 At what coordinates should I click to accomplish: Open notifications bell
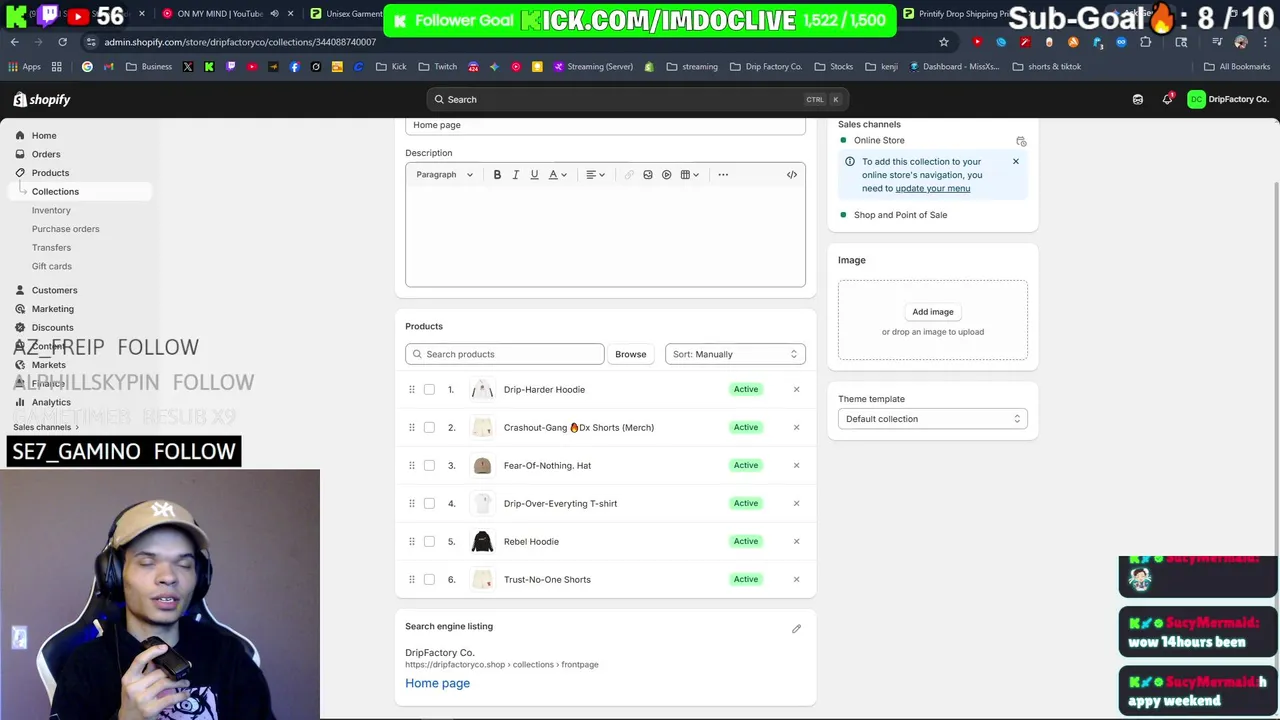coord(1167,99)
